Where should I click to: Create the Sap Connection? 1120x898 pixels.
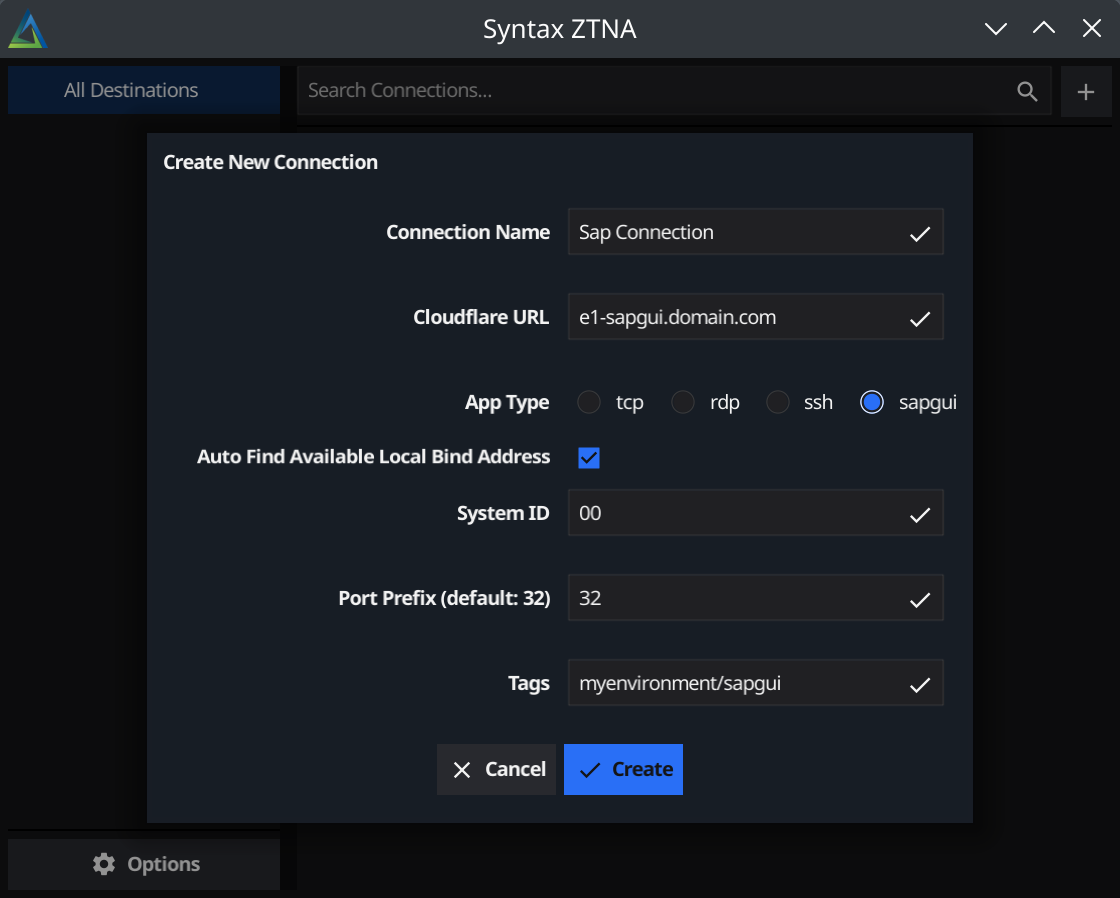(x=623, y=769)
